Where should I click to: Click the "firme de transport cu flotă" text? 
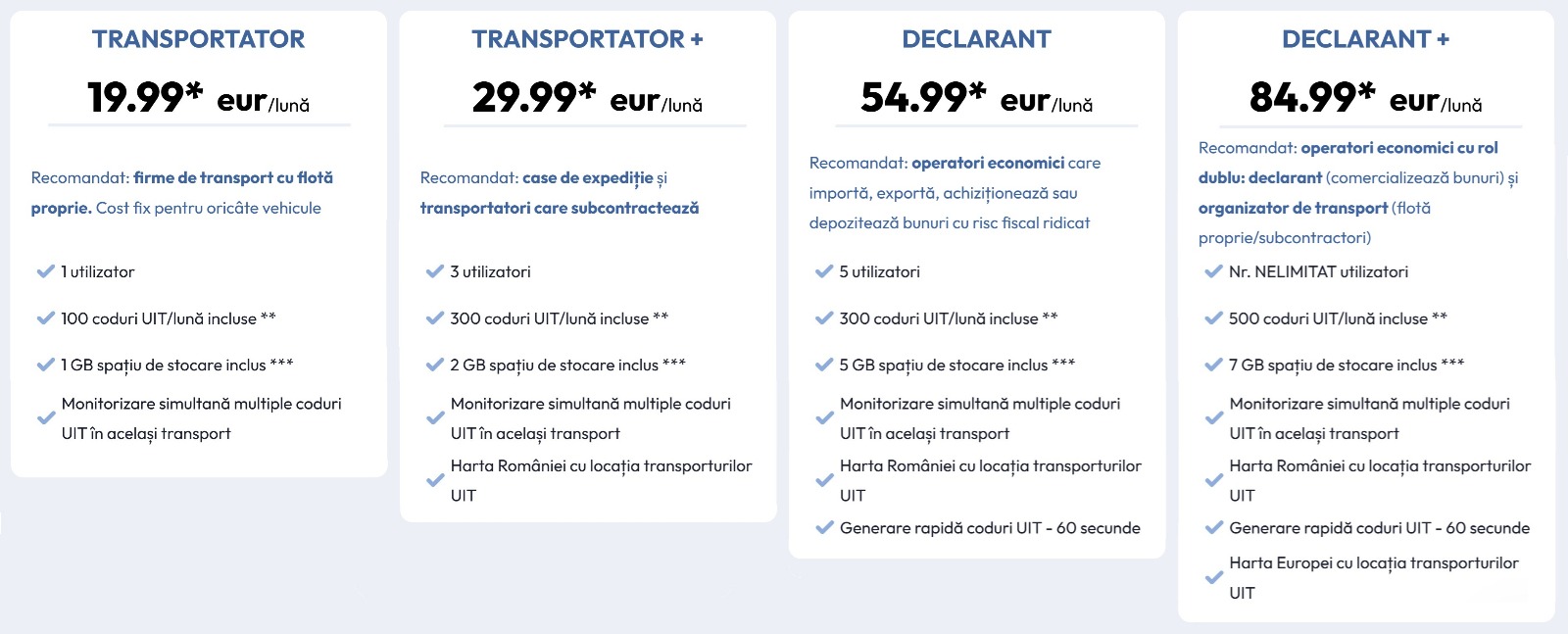pyautogui.click(x=233, y=178)
